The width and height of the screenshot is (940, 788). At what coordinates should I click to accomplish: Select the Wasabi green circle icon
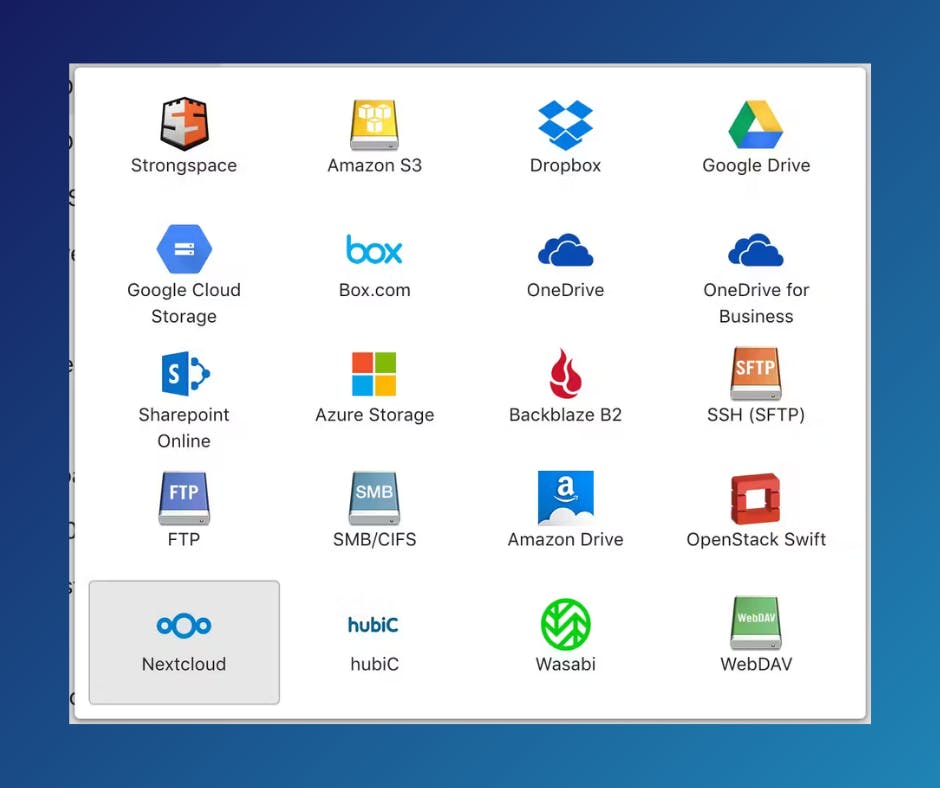(565, 624)
